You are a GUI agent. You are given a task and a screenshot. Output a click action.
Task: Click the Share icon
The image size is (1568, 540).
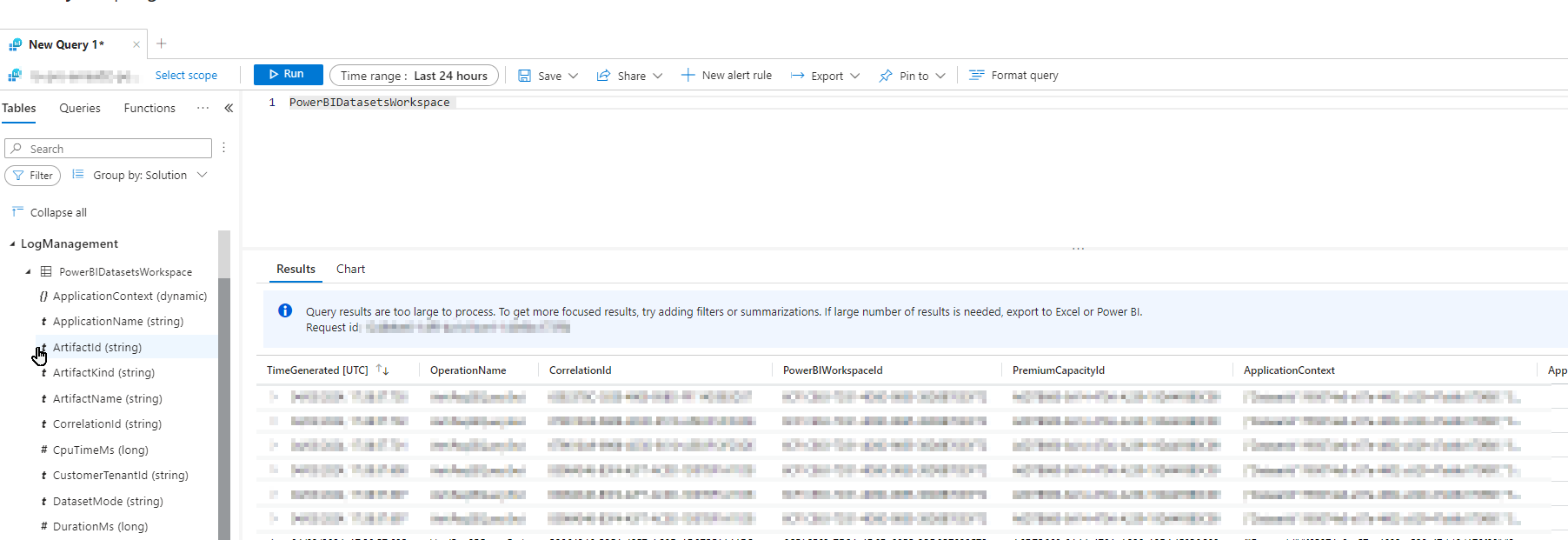coord(603,76)
